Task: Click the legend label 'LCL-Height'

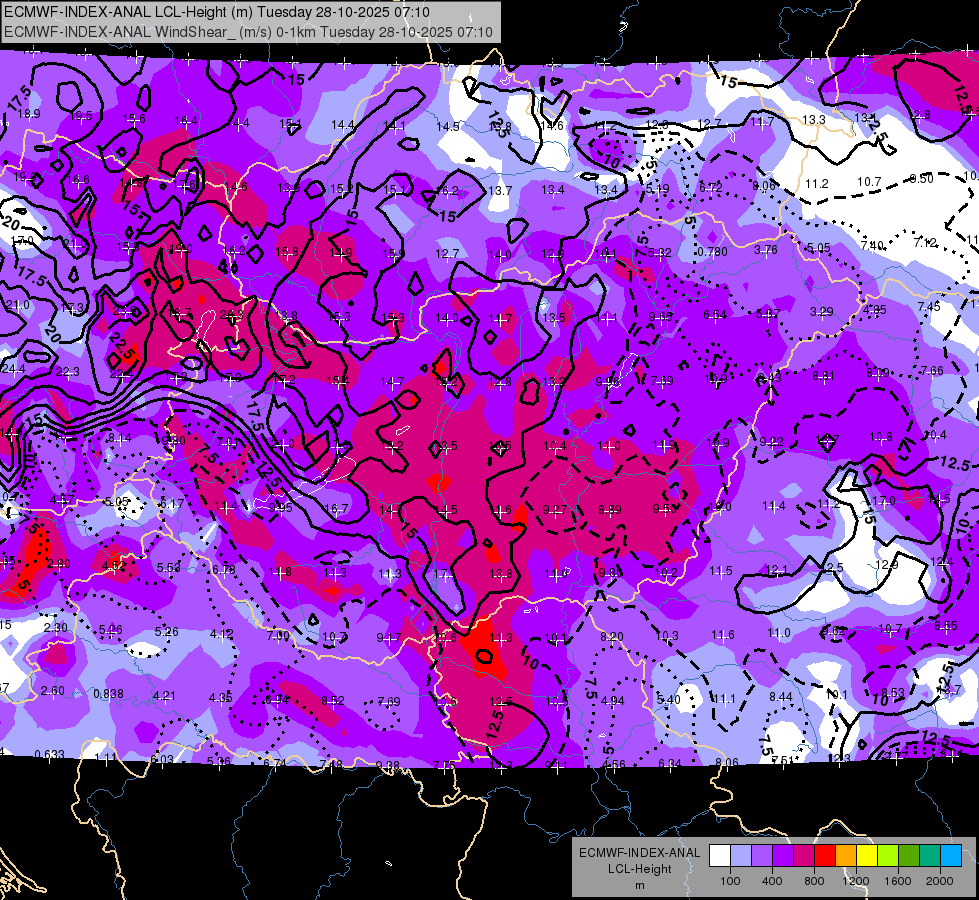Action: point(639,869)
